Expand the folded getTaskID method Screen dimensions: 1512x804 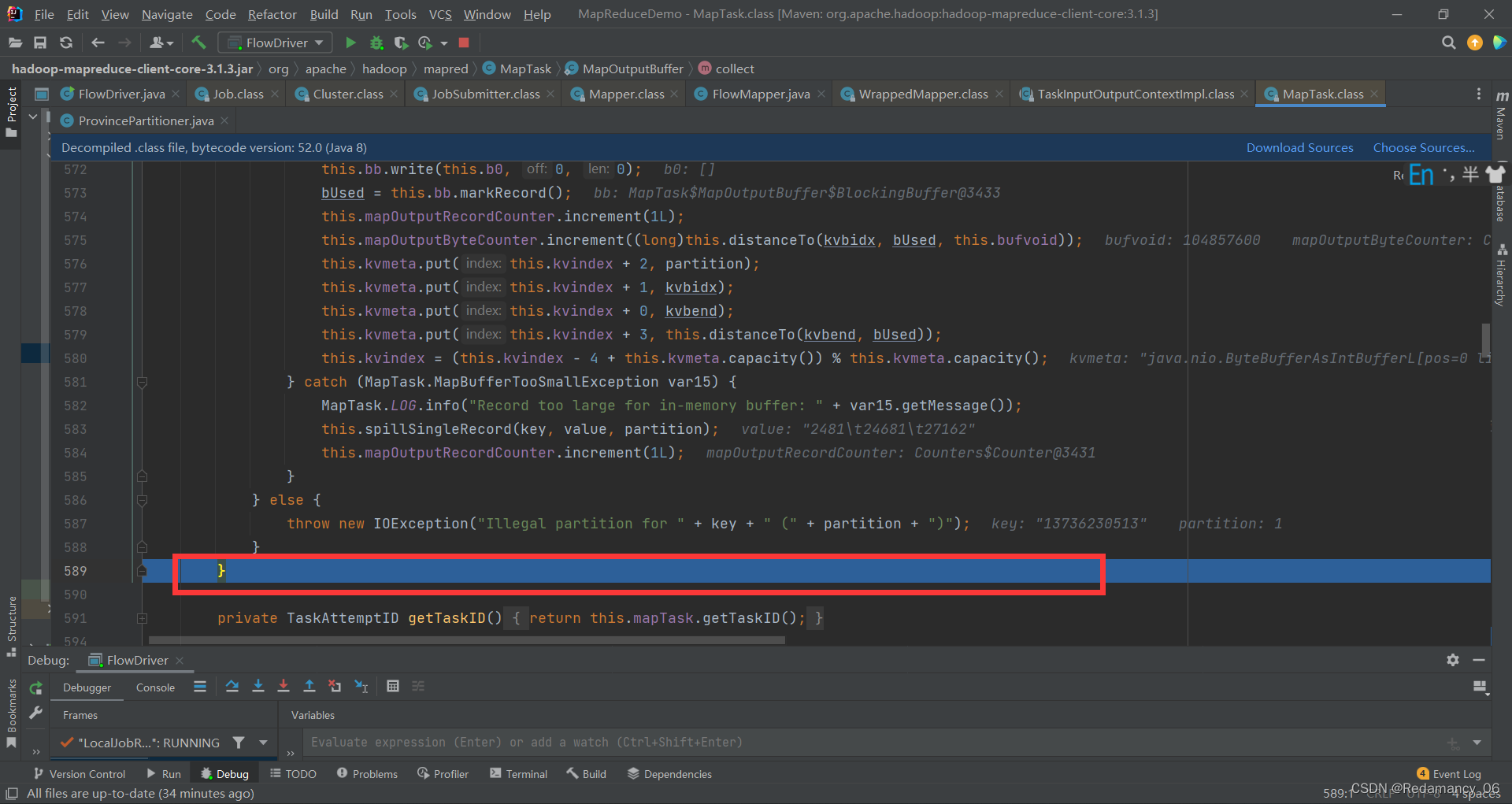pyautogui.click(x=142, y=619)
